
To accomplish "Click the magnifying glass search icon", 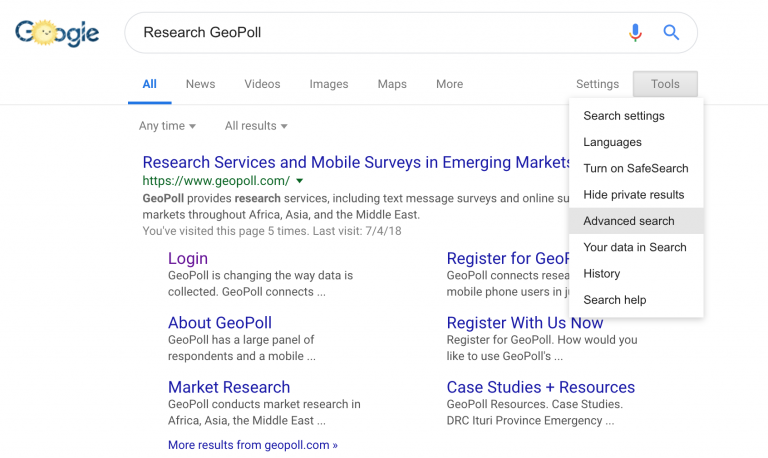I will pos(671,33).
